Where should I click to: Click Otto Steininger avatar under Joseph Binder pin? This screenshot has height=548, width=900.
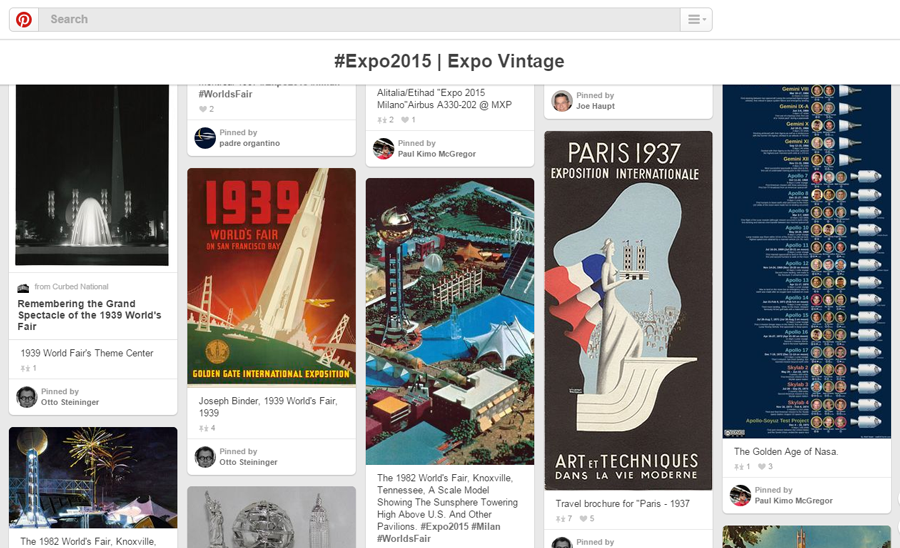click(x=205, y=457)
